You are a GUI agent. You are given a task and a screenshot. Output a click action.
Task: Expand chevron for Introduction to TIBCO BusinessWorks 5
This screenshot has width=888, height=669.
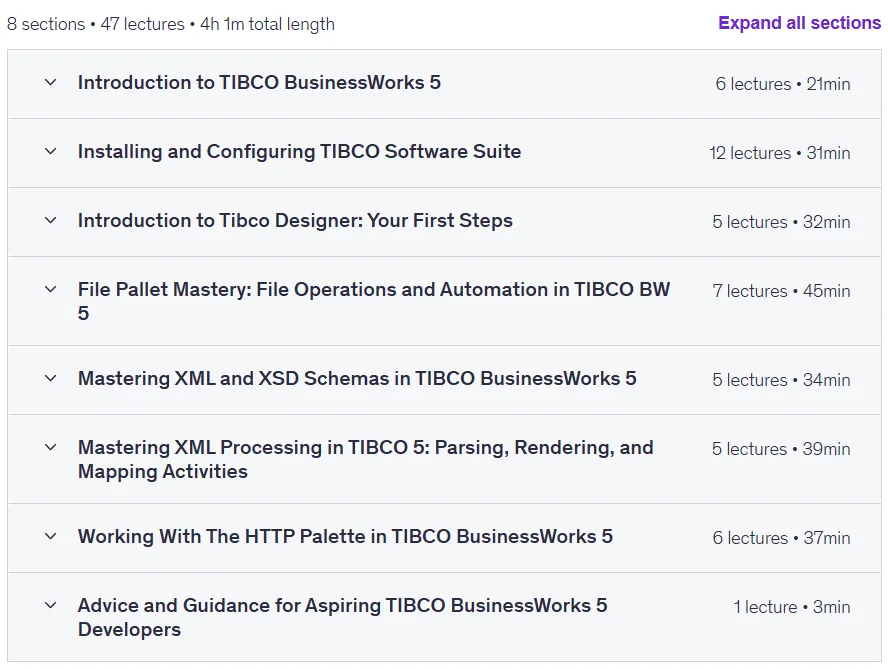tap(50, 83)
